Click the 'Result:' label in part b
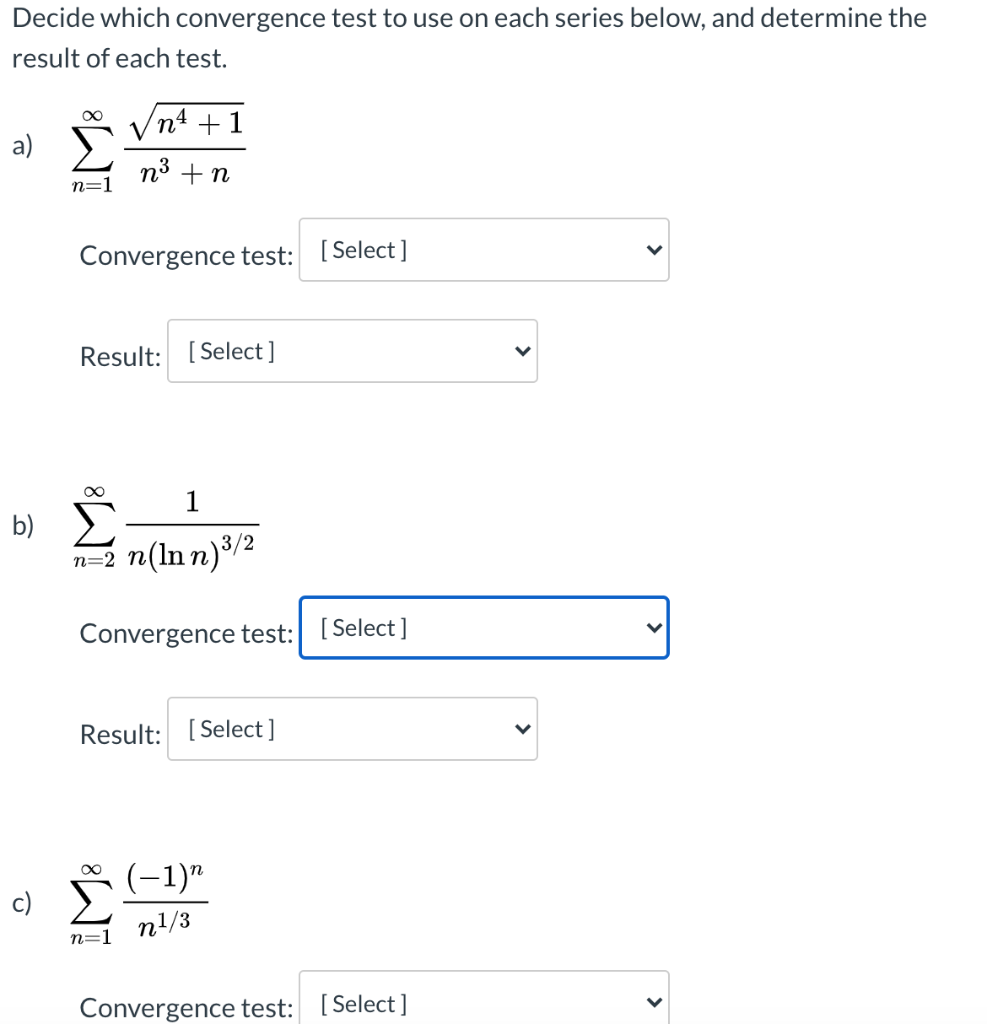Screen dimensions: 987x1024 coord(119,733)
